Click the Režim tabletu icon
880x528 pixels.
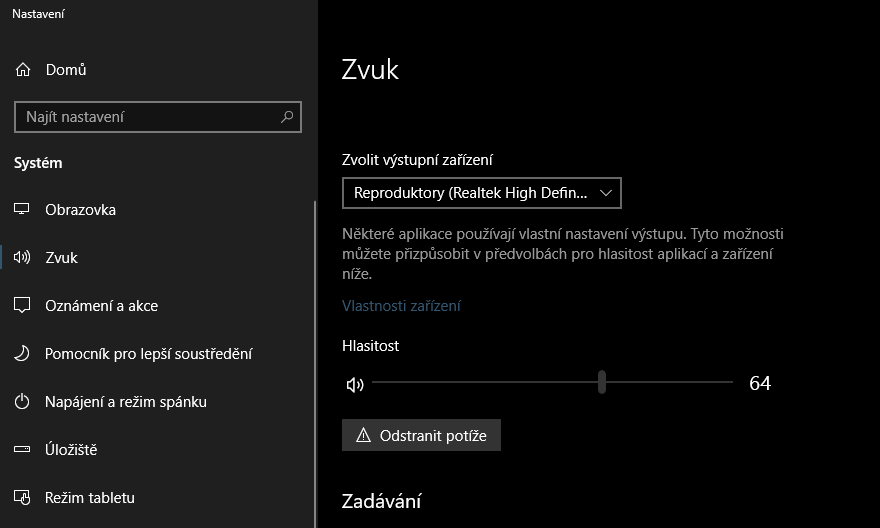[x=22, y=498]
